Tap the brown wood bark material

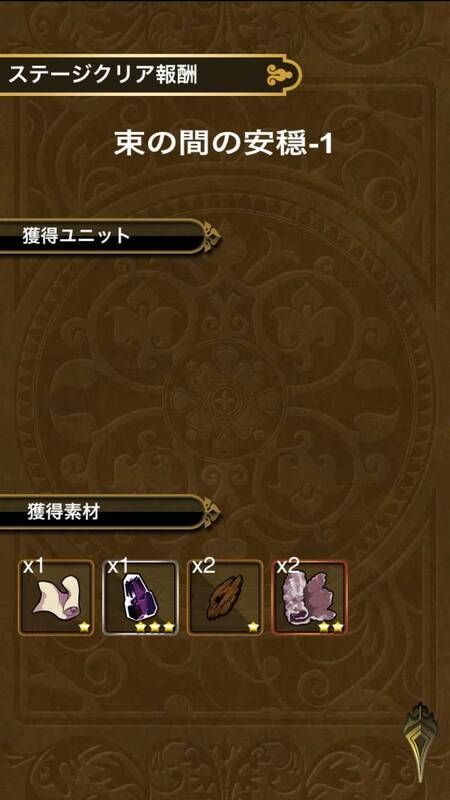pyautogui.click(x=225, y=598)
